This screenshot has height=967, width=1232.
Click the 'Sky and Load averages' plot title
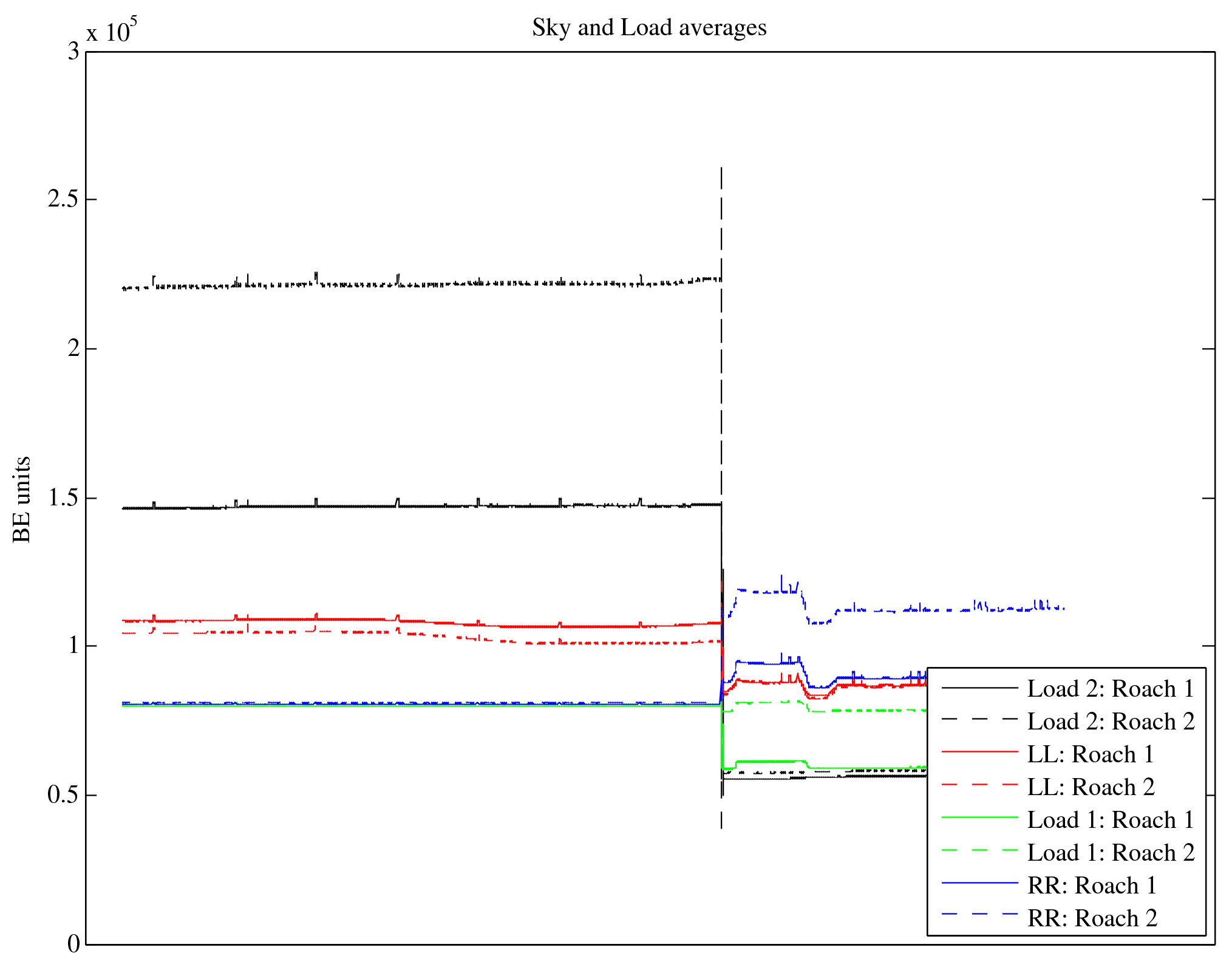(649, 28)
